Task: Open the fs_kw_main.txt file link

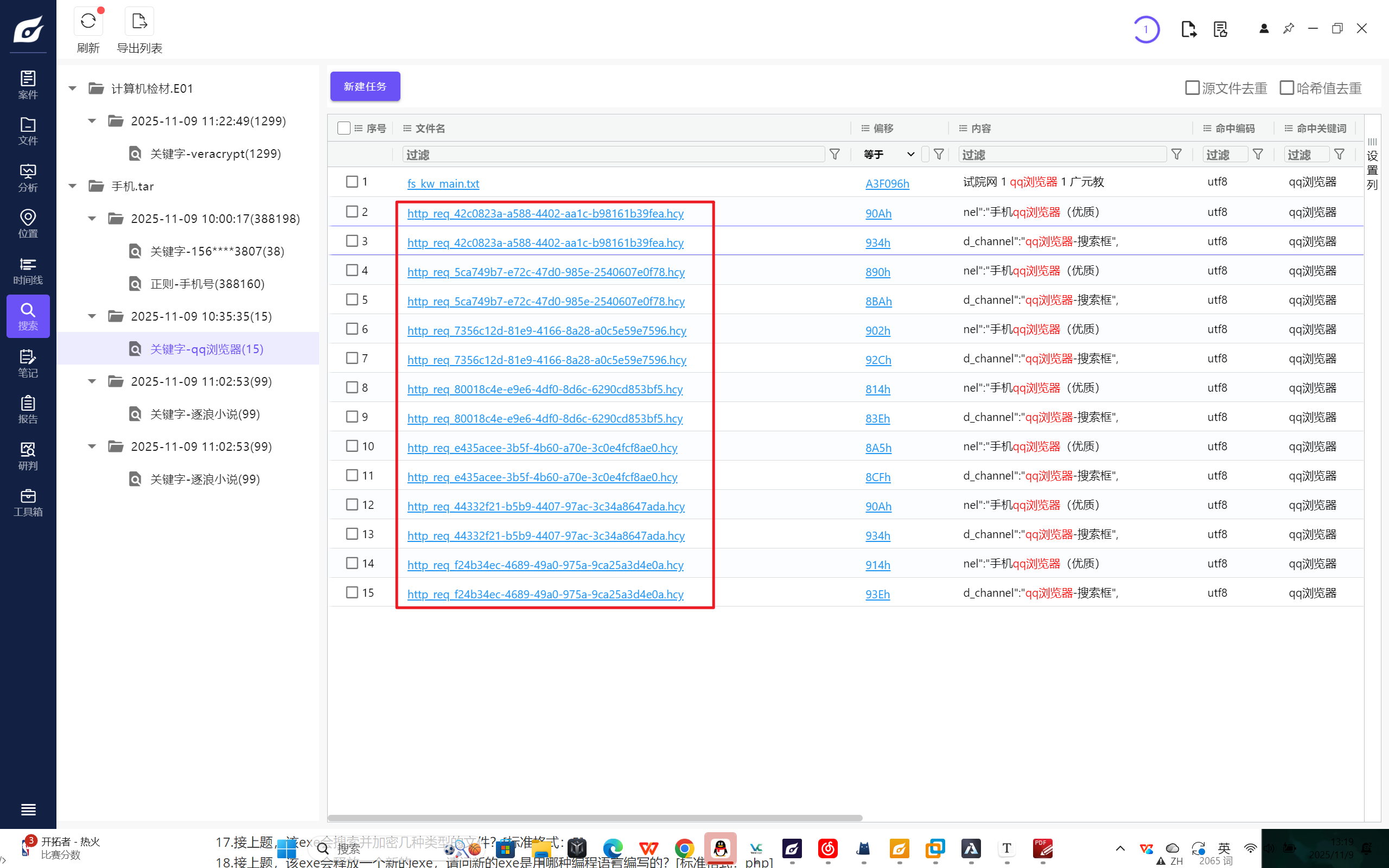Action: pos(443,184)
